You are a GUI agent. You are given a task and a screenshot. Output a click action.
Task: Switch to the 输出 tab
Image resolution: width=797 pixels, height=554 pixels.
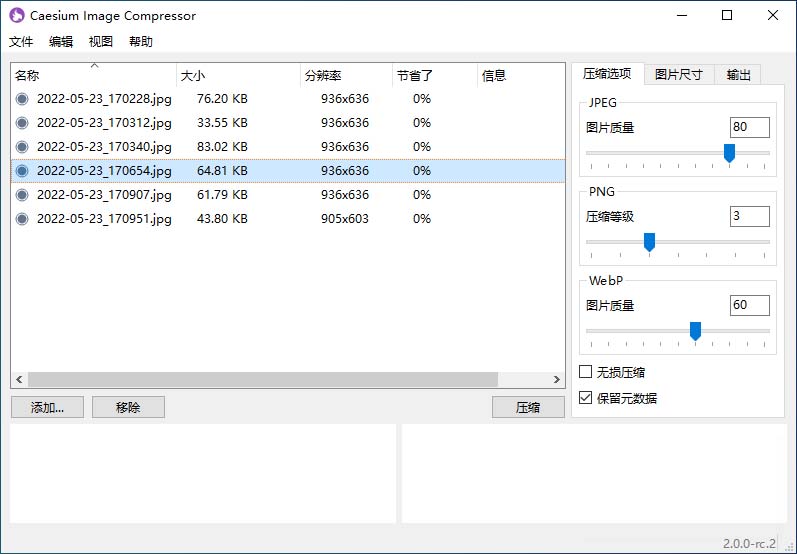click(x=738, y=75)
